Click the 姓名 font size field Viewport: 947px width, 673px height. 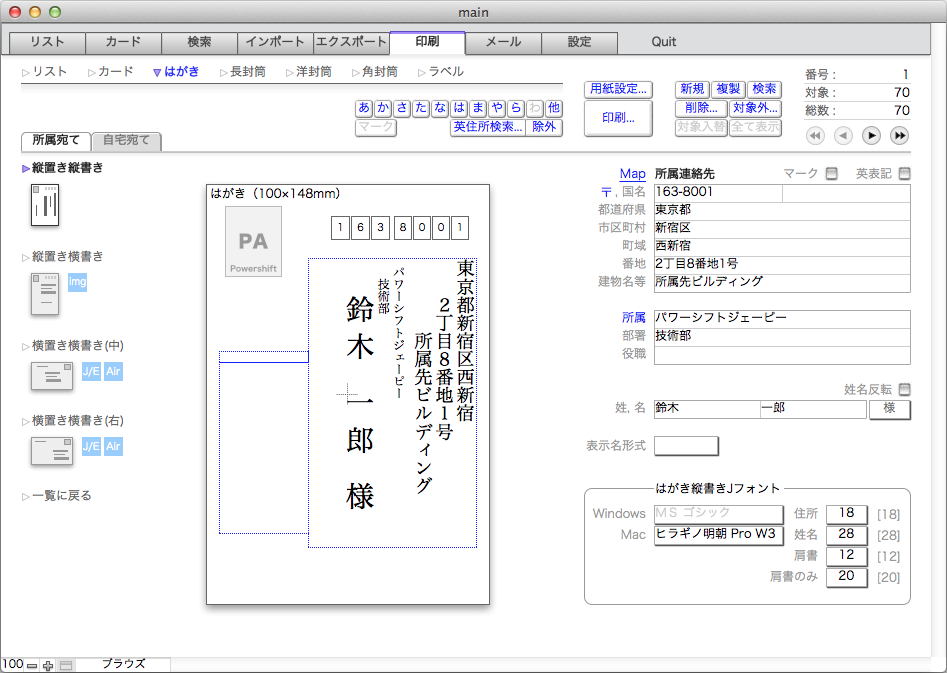click(846, 534)
